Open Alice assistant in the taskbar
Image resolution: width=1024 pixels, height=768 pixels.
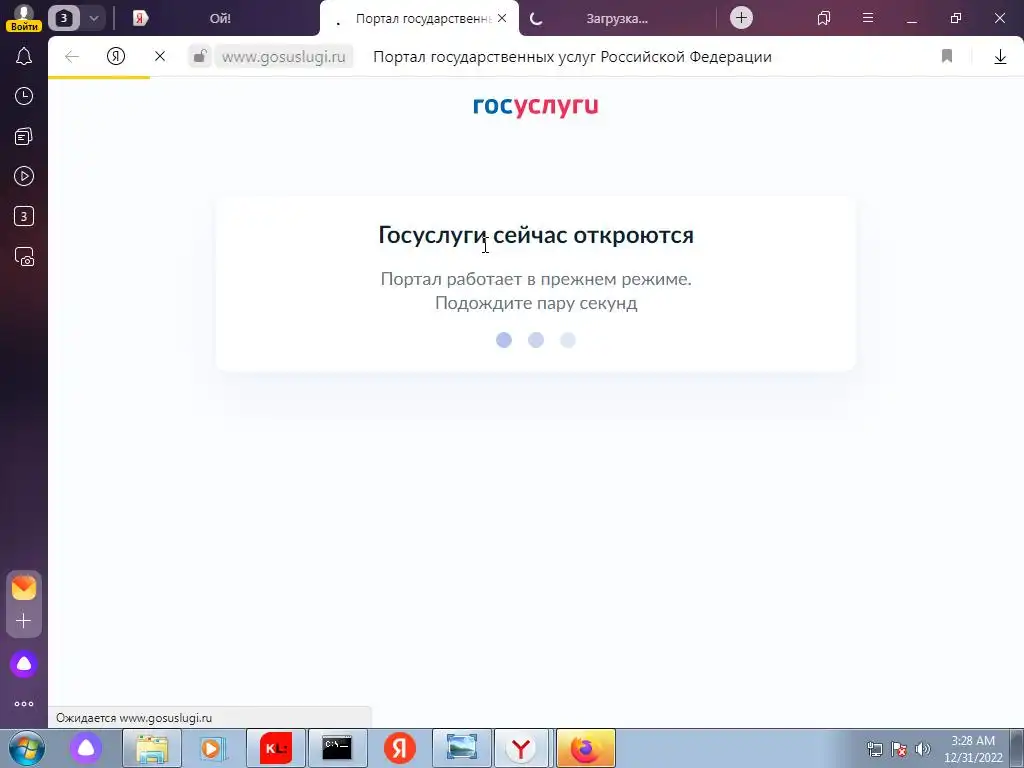coord(86,748)
